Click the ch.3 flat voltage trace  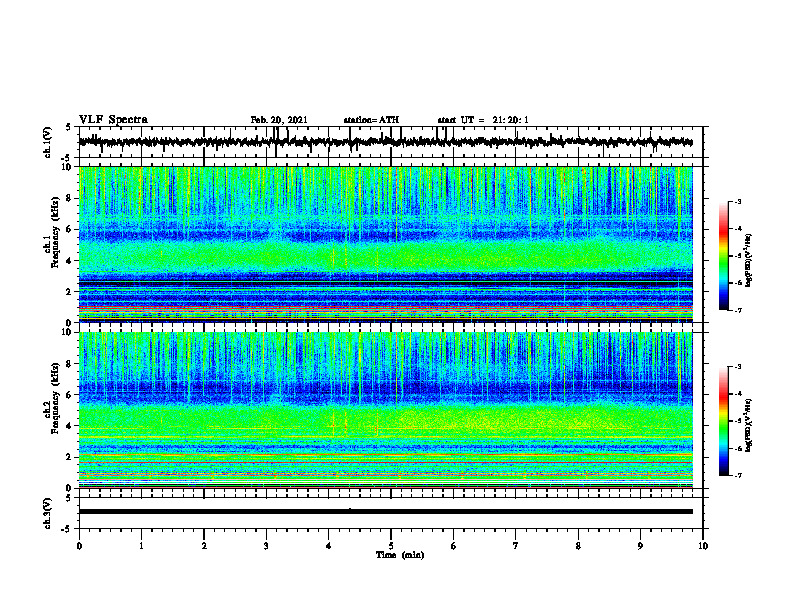386,512
